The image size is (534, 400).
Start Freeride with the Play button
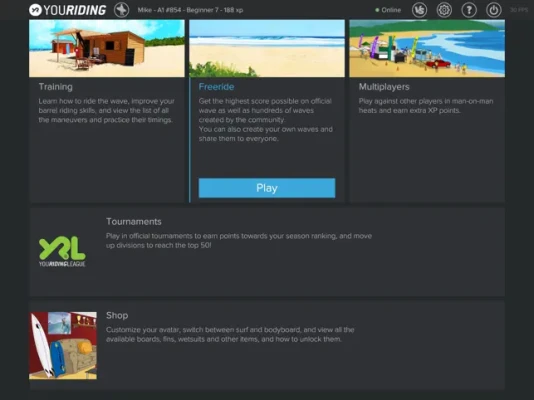point(267,188)
